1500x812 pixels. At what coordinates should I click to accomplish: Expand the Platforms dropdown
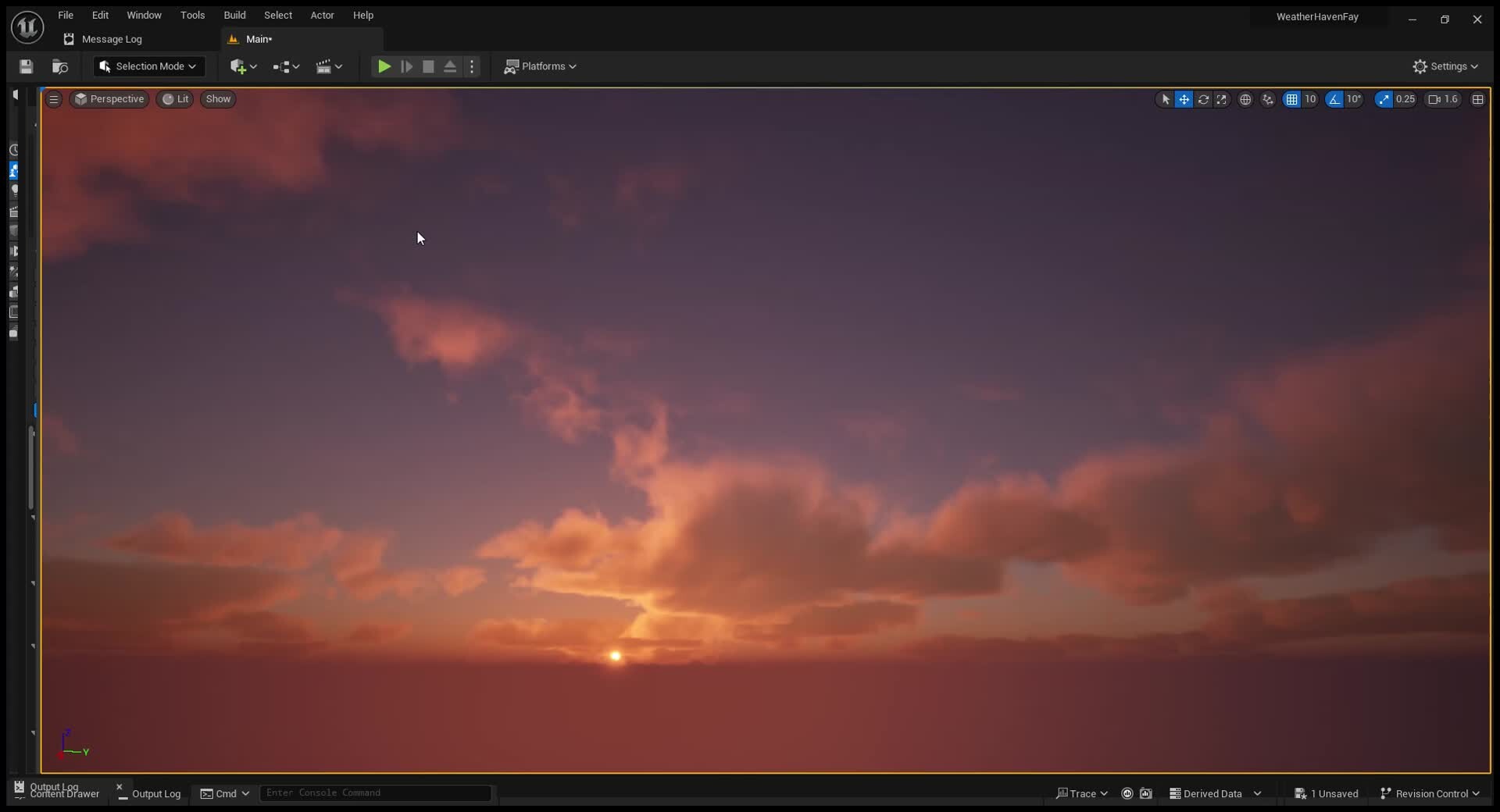coord(541,66)
